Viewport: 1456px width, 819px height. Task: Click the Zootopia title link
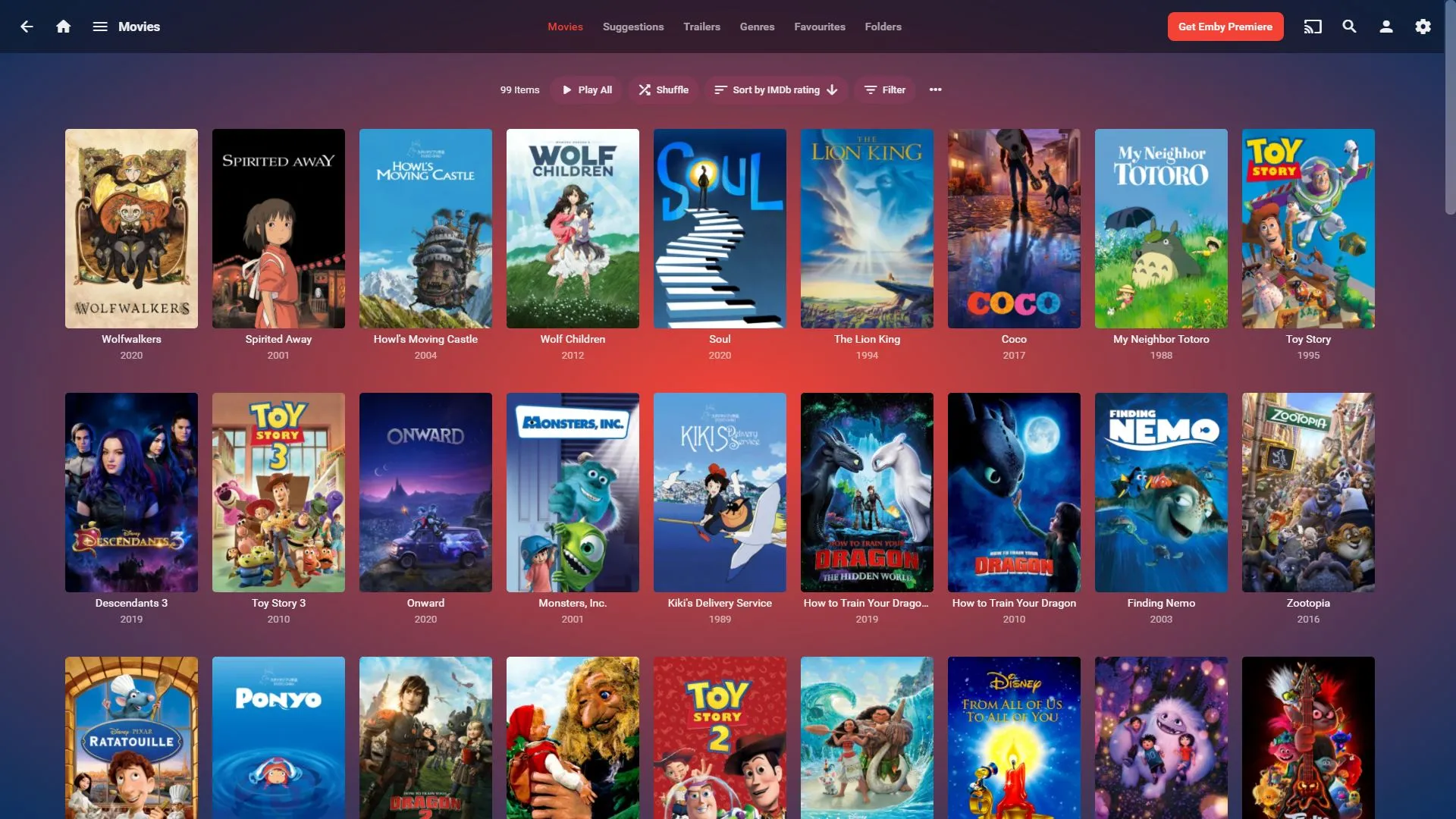click(1308, 603)
